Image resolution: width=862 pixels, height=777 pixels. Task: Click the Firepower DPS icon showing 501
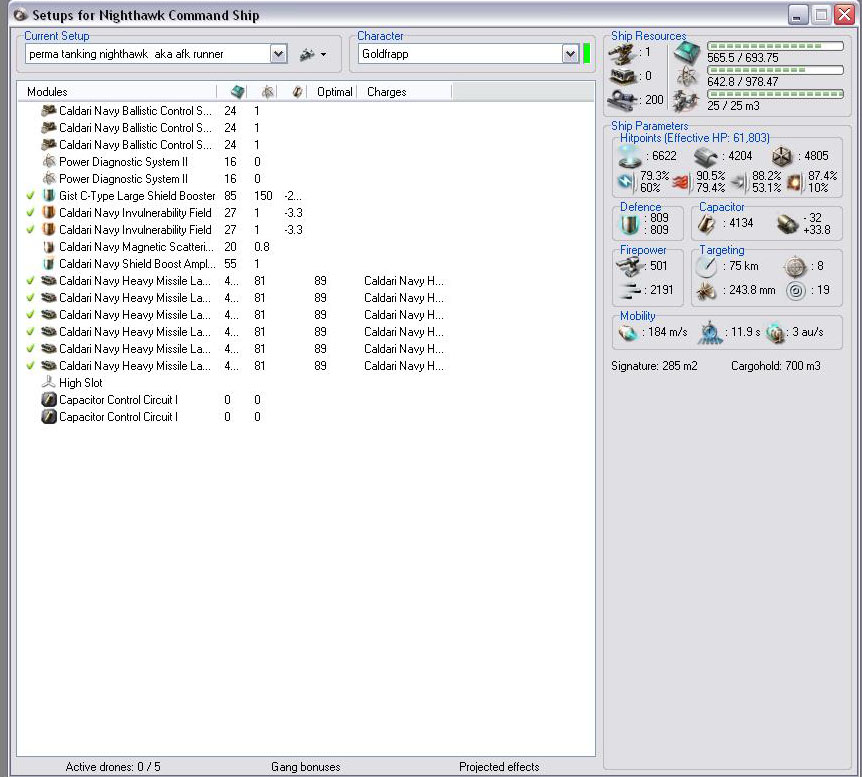629,266
